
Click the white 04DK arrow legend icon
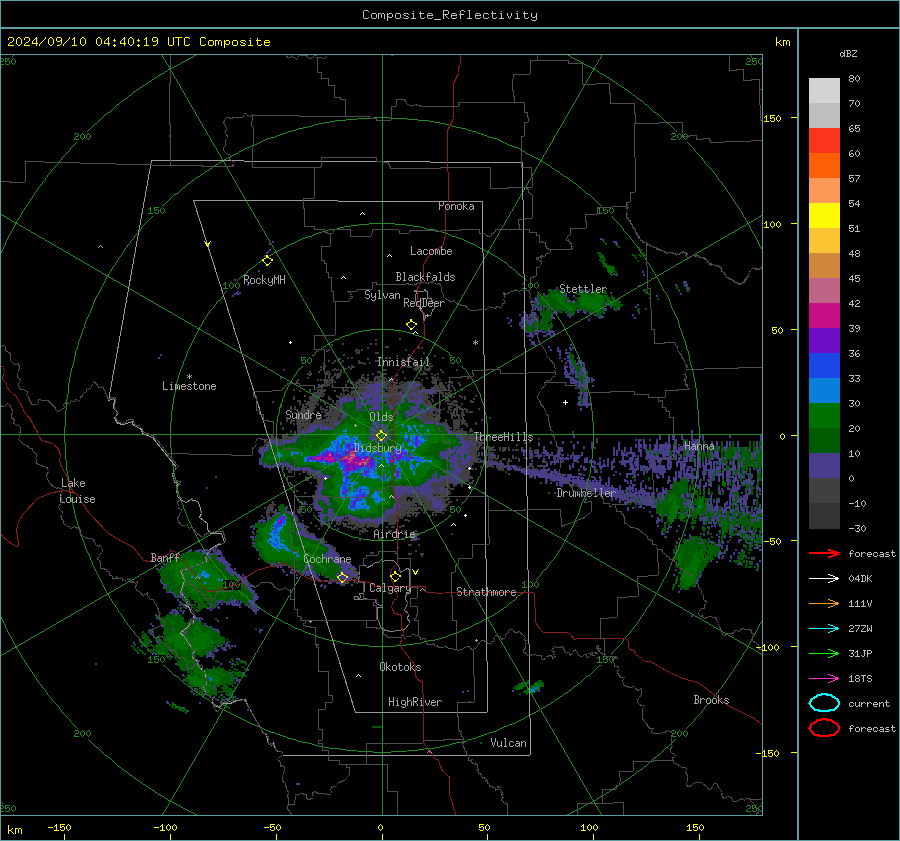tap(824, 579)
